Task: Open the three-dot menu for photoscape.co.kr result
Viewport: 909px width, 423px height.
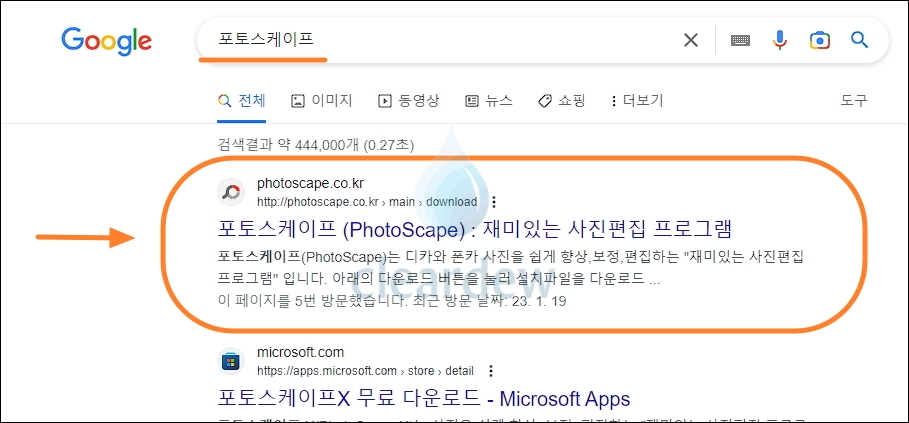Action: click(494, 202)
